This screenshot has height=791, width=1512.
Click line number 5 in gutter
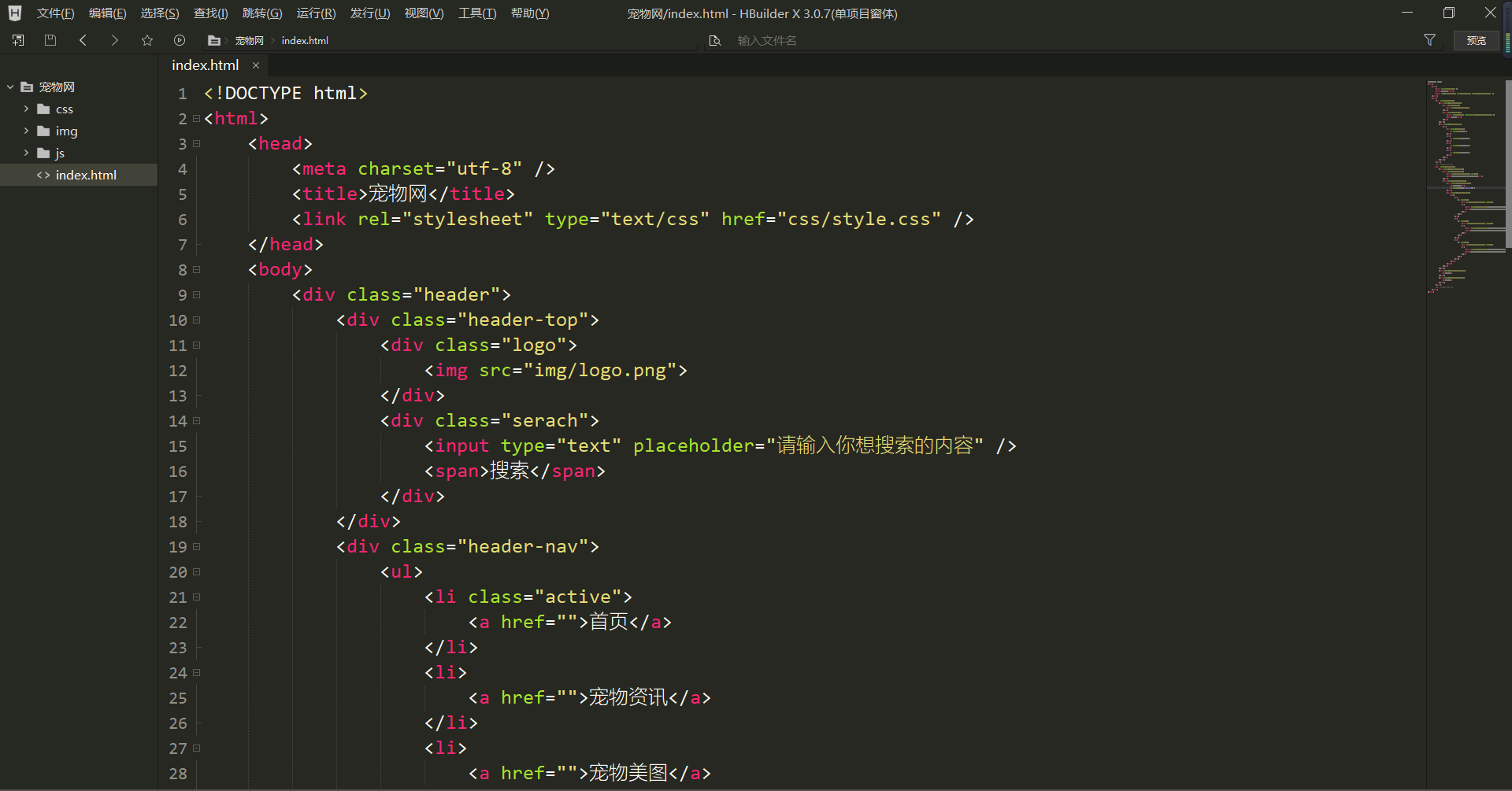182,194
